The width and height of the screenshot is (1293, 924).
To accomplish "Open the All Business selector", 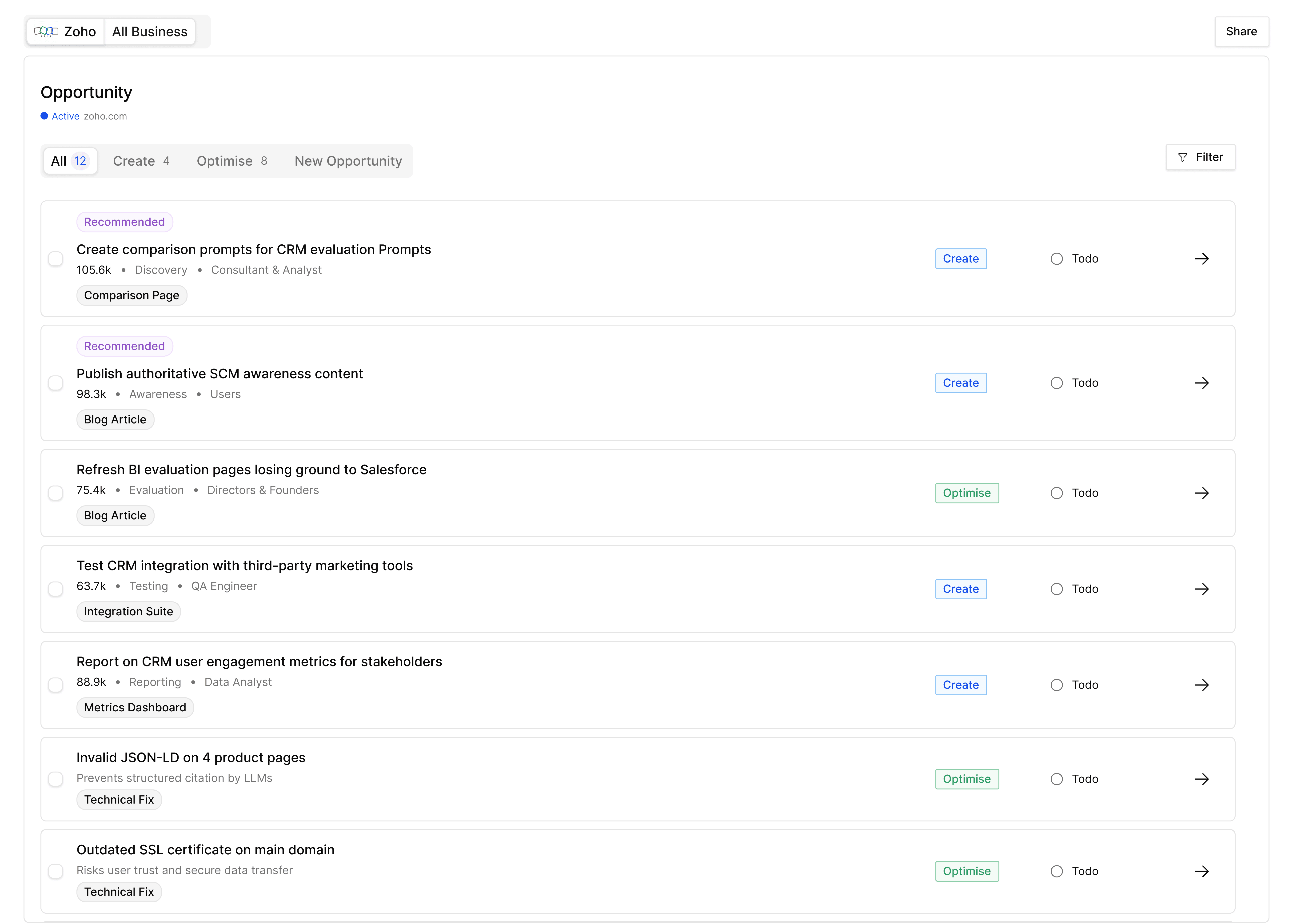I will pyautogui.click(x=150, y=31).
